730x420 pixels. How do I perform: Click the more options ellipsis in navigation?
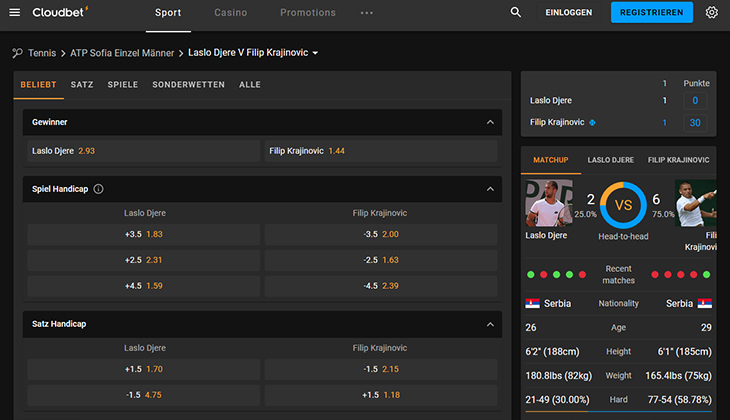pos(366,13)
